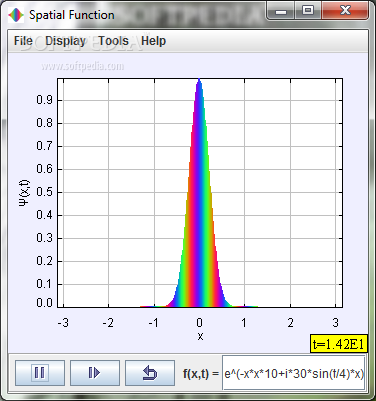The width and height of the screenshot is (376, 401).
Task: Open the Display menu
Action: (65, 41)
